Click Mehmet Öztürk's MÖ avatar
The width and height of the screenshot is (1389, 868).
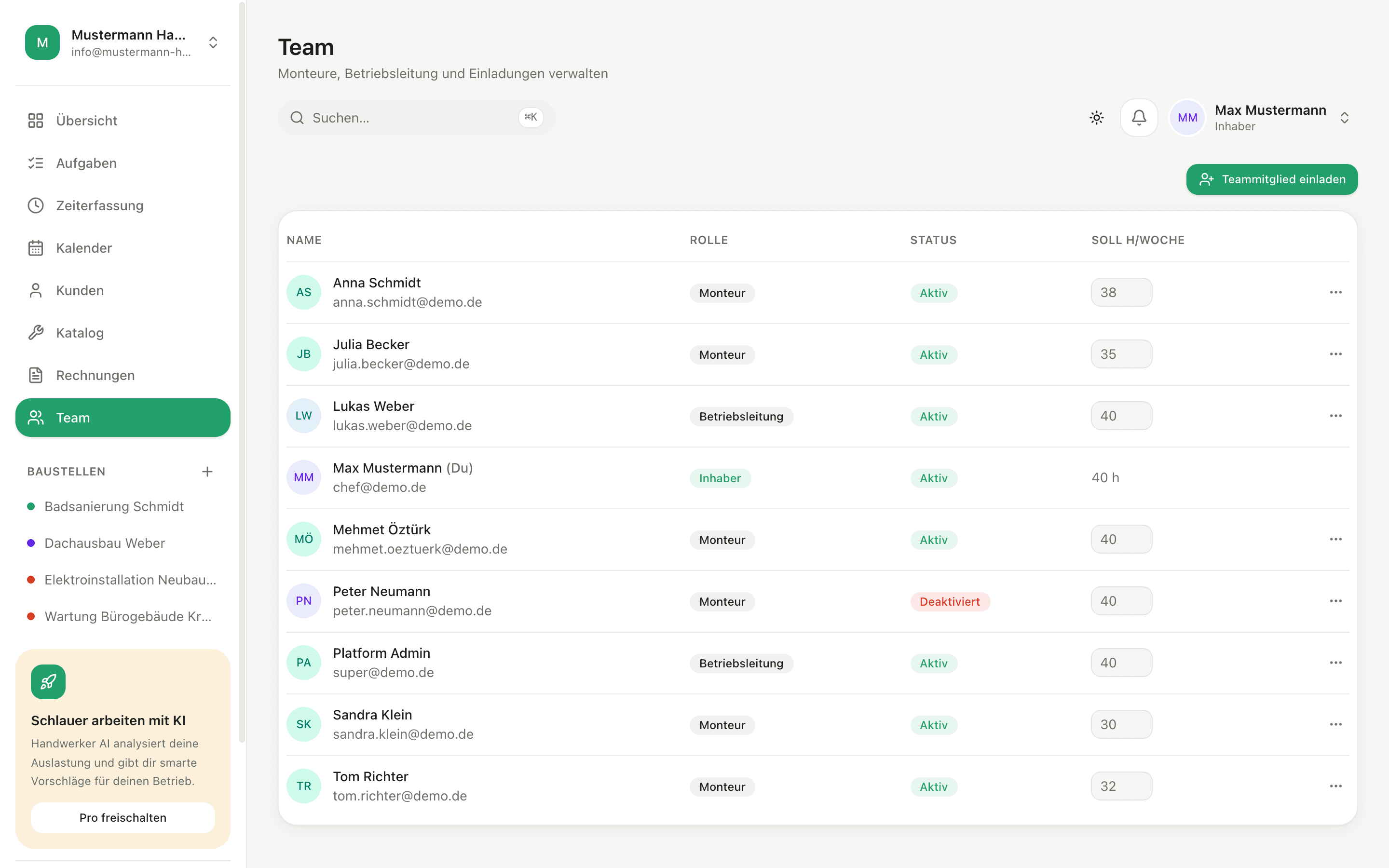(304, 539)
